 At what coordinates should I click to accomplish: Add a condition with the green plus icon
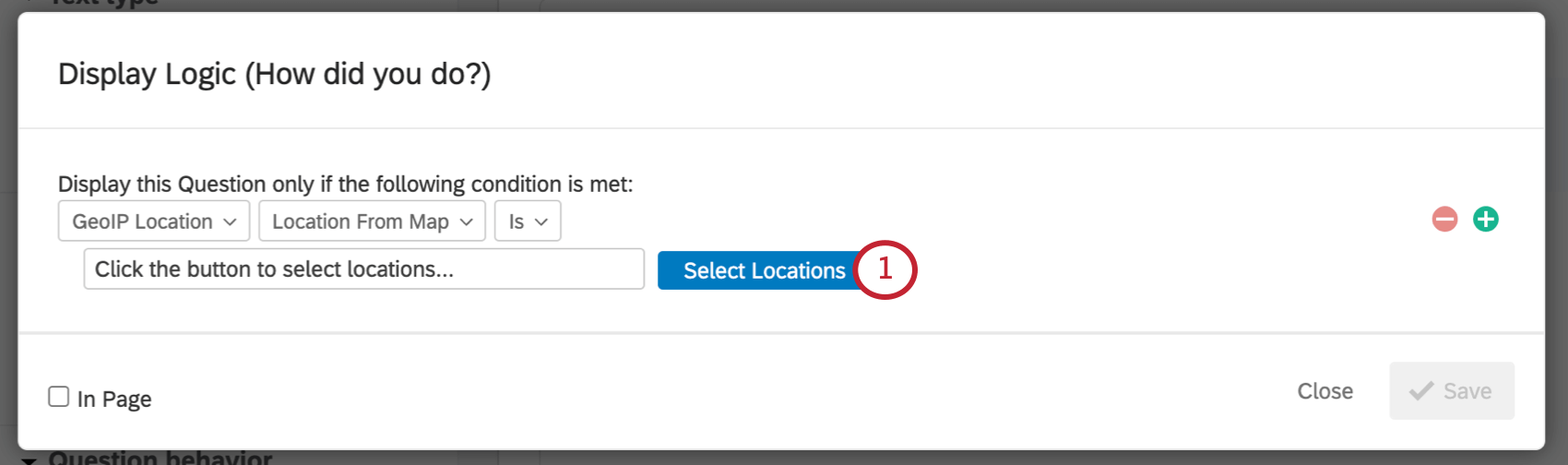tap(1485, 220)
